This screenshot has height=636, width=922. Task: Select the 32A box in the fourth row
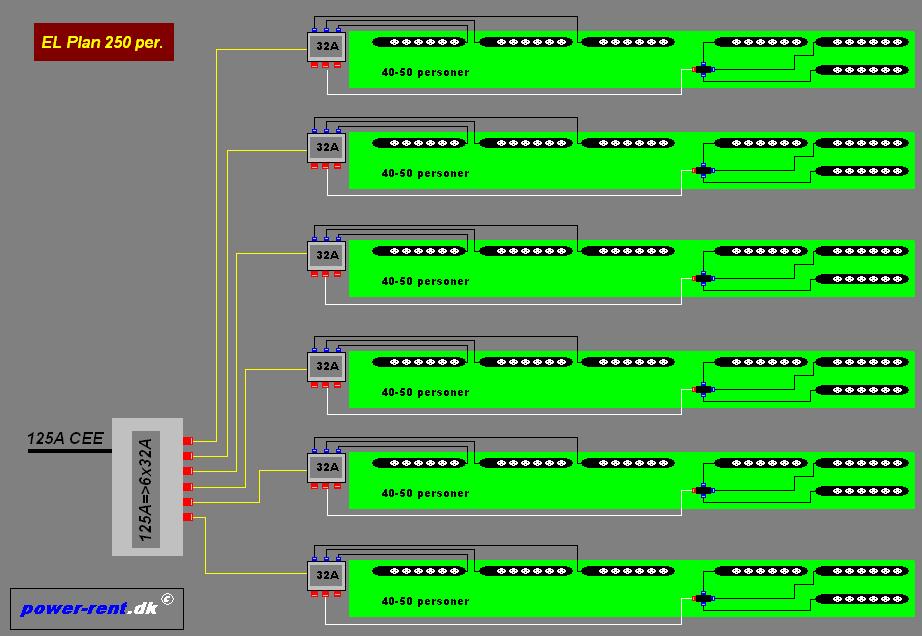(x=326, y=367)
